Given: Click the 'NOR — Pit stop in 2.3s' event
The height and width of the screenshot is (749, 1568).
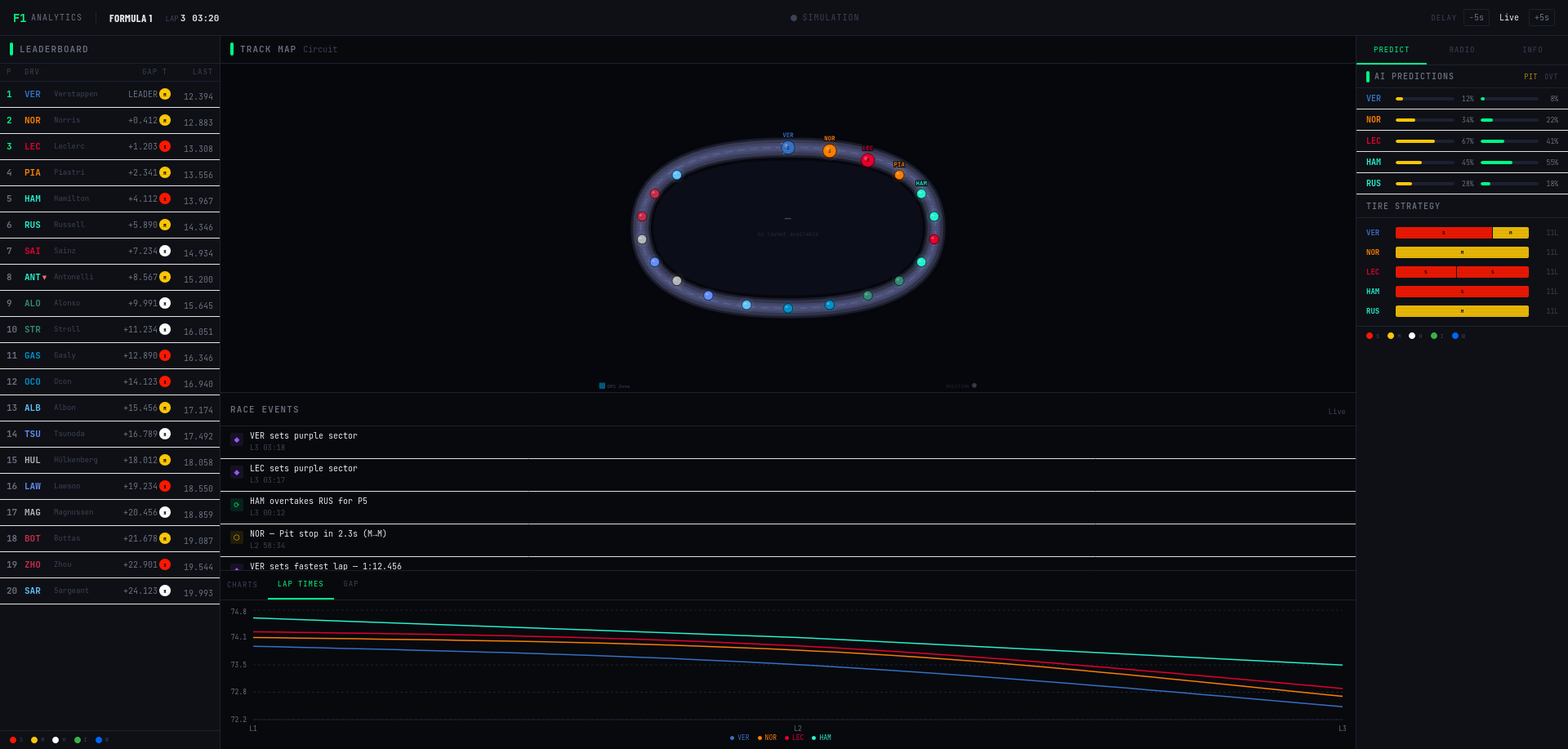Looking at the screenshot, I should click(x=788, y=540).
